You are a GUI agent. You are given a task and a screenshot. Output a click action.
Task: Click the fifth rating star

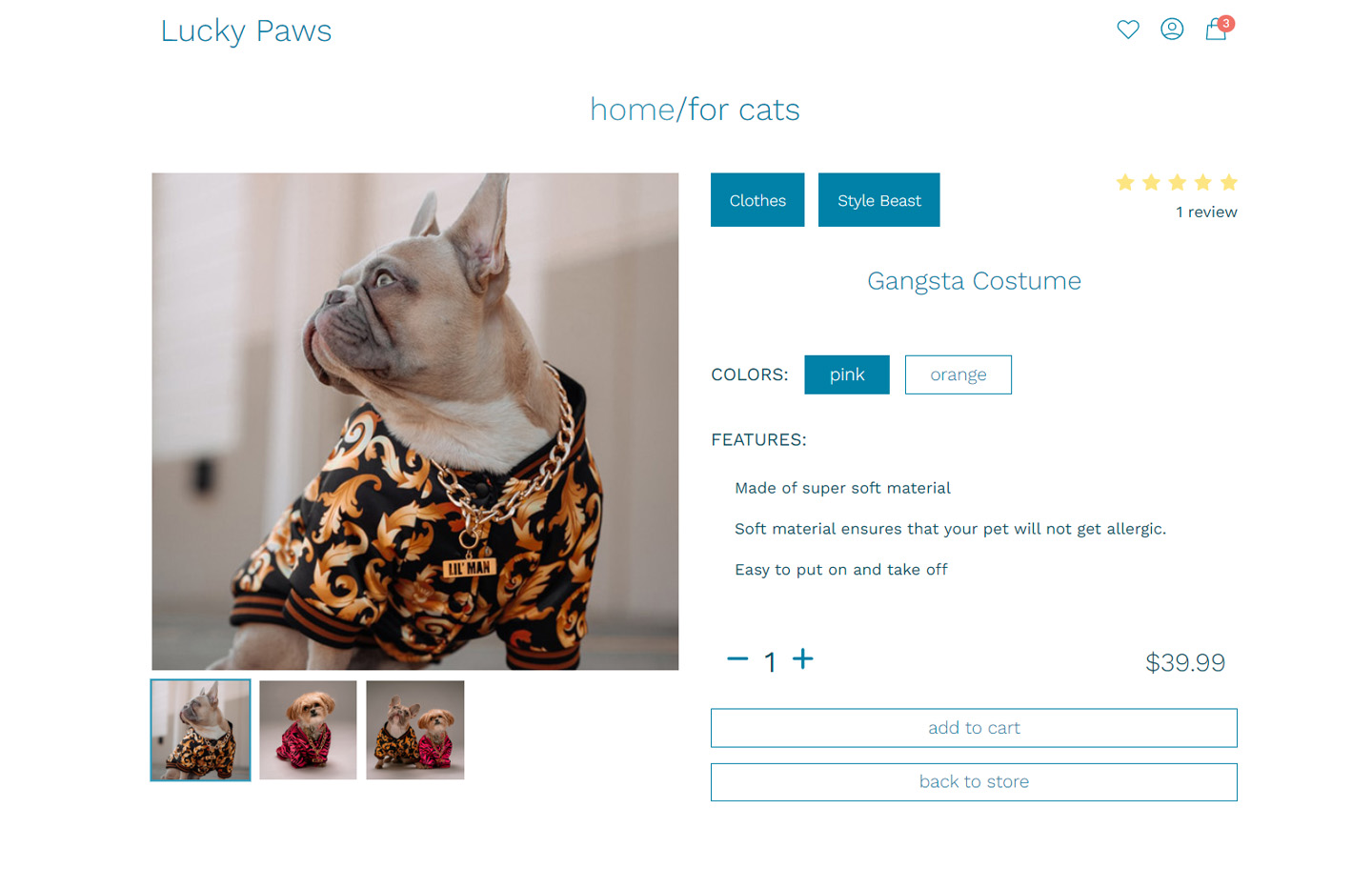click(1229, 182)
